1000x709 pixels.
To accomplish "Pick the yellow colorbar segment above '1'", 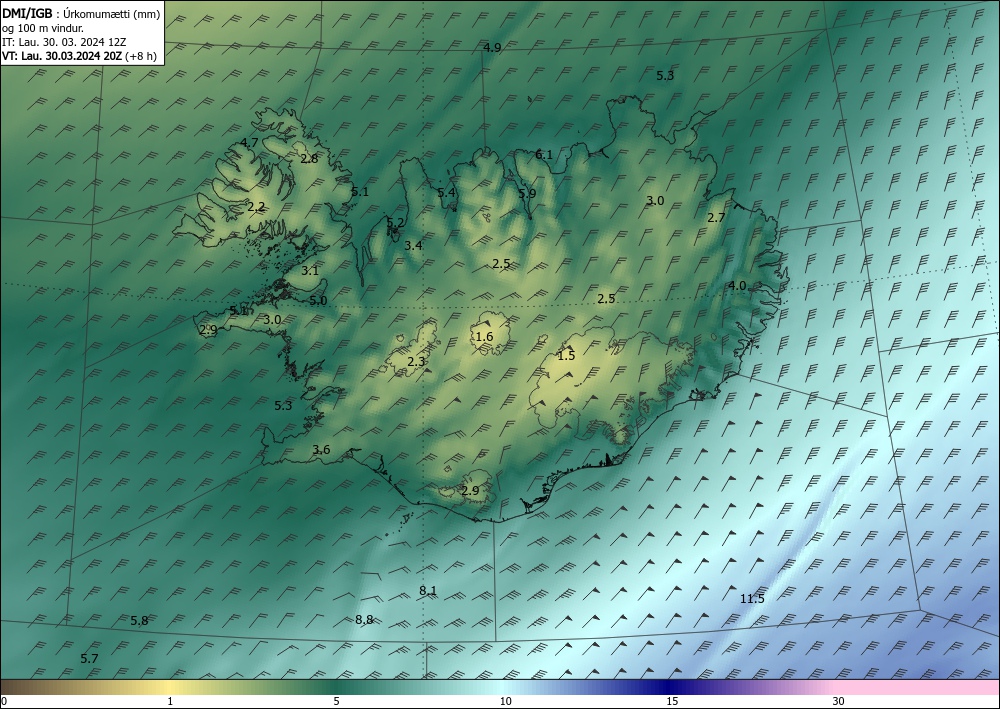I will [170, 687].
